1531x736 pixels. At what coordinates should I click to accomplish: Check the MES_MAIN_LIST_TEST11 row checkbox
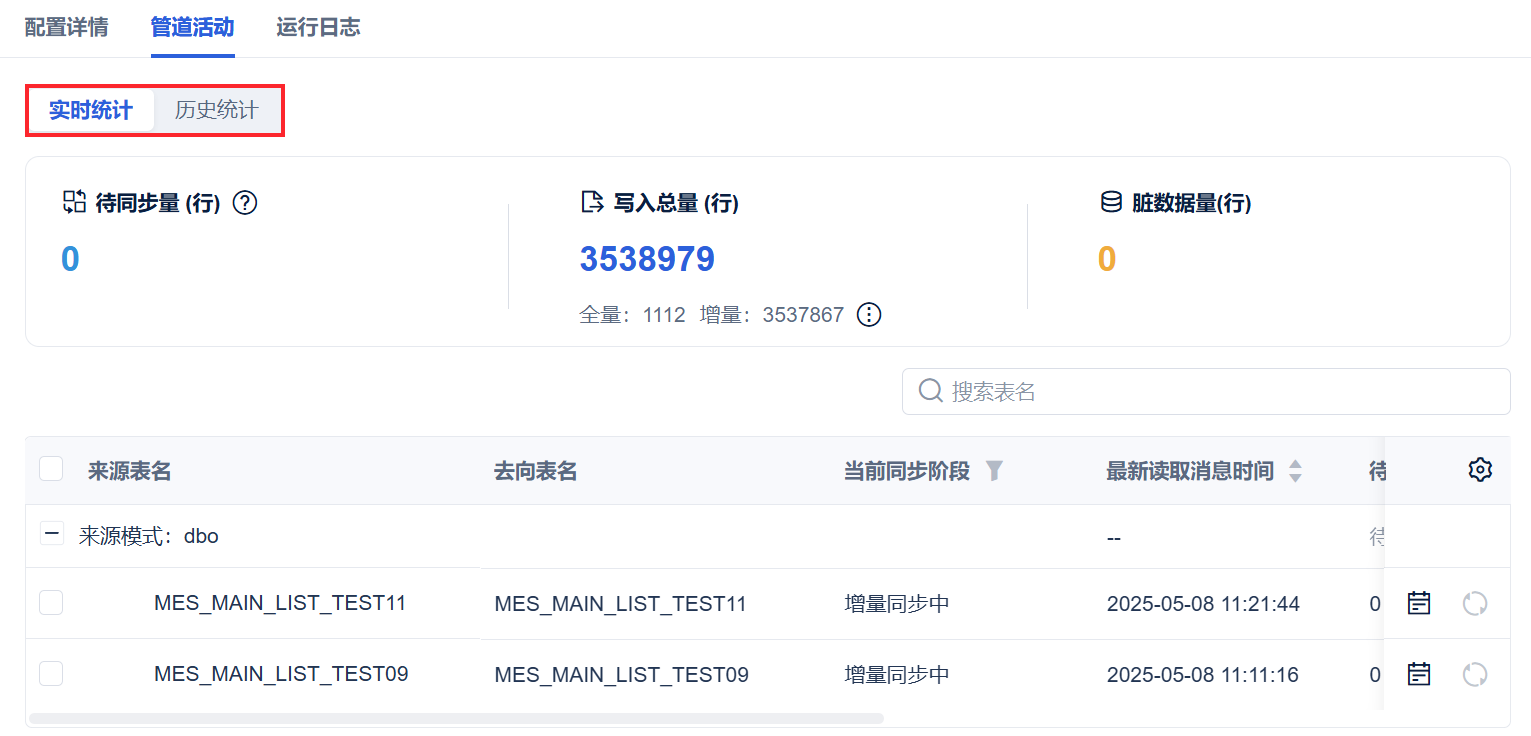coord(51,602)
